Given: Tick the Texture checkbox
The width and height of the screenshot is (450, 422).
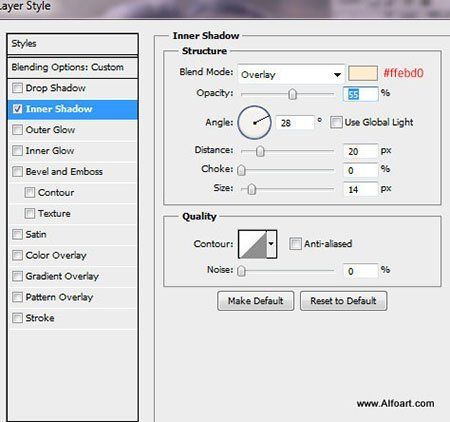Looking at the screenshot, I should coord(30,213).
